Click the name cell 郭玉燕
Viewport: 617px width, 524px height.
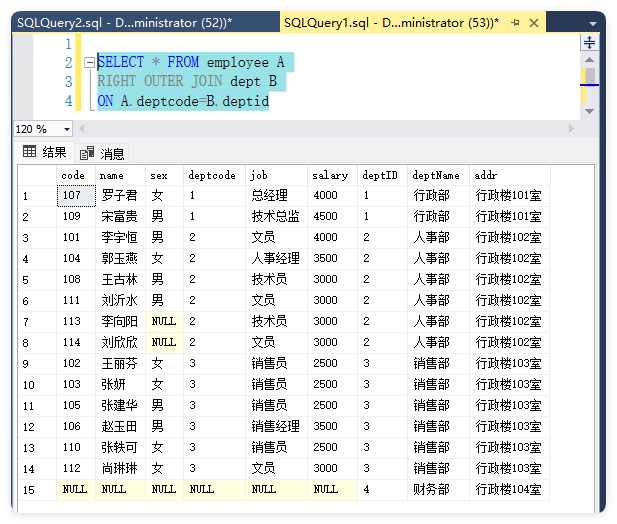tap(120, 258)
